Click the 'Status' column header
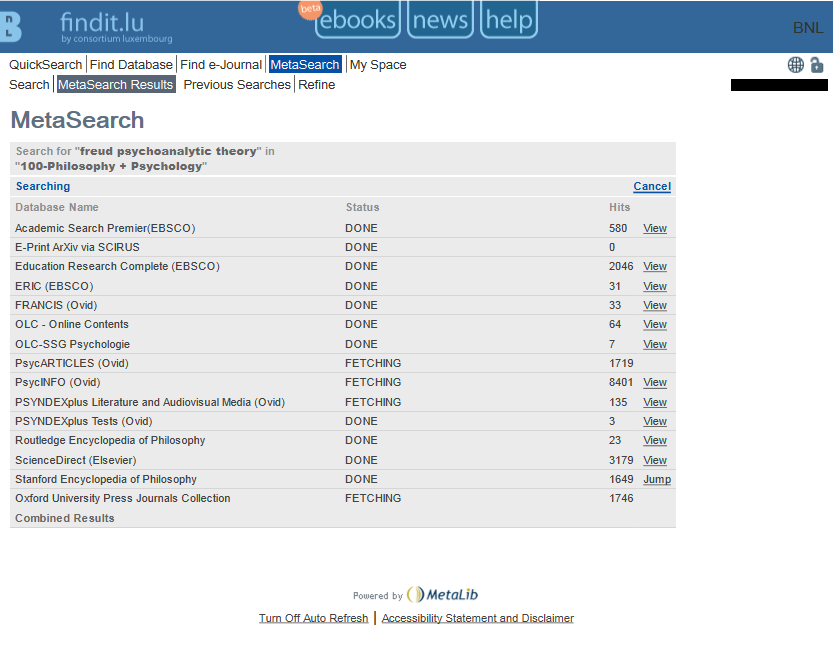Image resolution: width=833 pixels, height=646 pixels. [362, 207]
